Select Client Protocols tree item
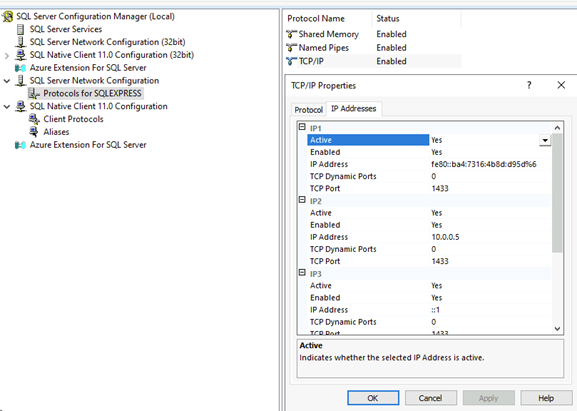577x411 pixels. [73, 119]
